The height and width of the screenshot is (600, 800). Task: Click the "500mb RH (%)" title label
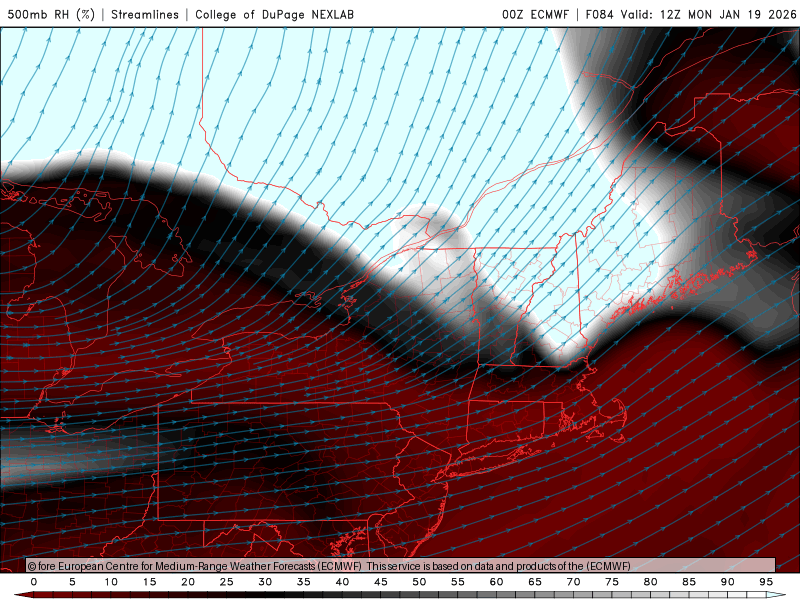click(x=51, y=14)
